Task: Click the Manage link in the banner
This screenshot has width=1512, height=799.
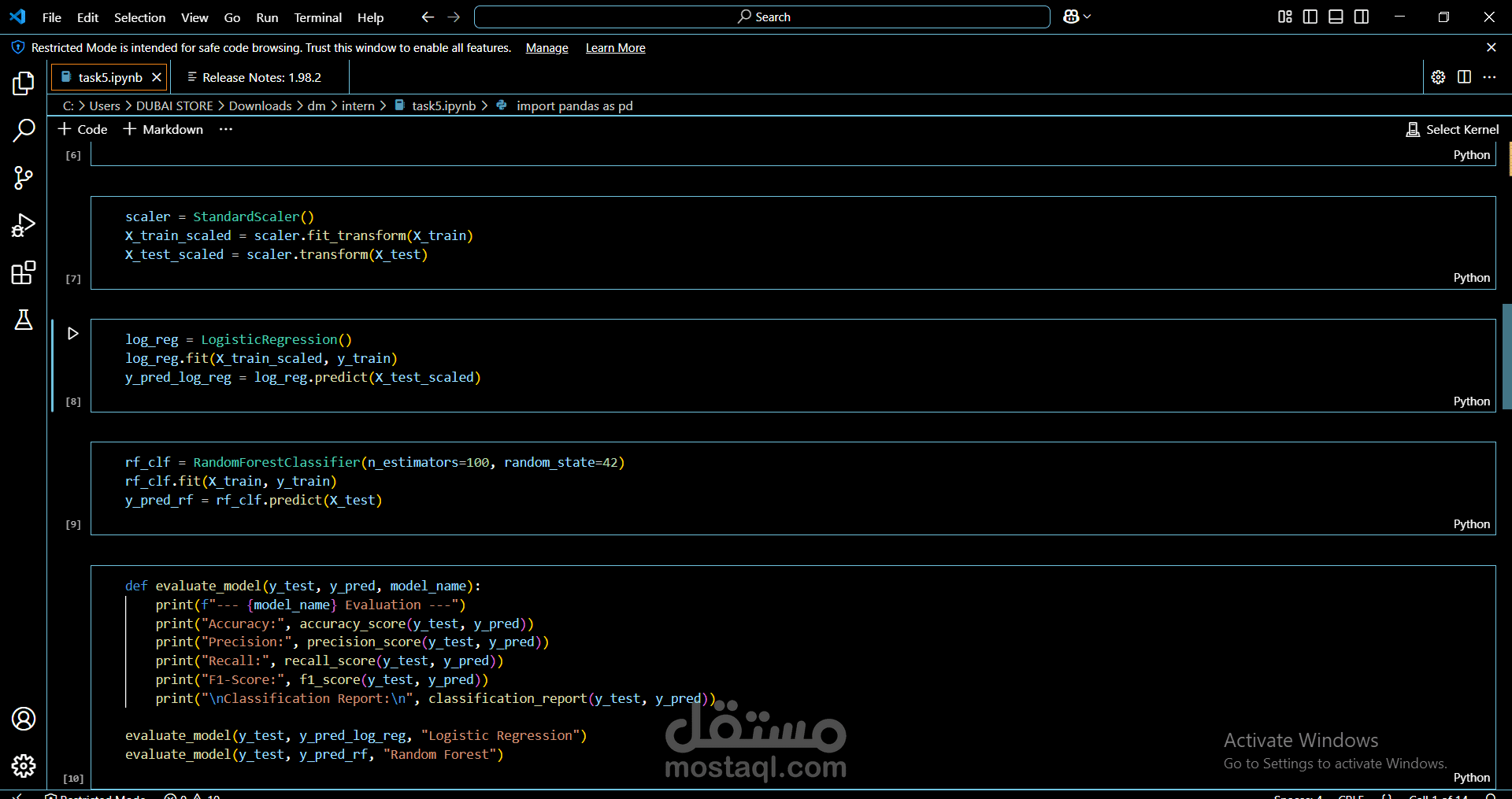Action: point(547,48)
